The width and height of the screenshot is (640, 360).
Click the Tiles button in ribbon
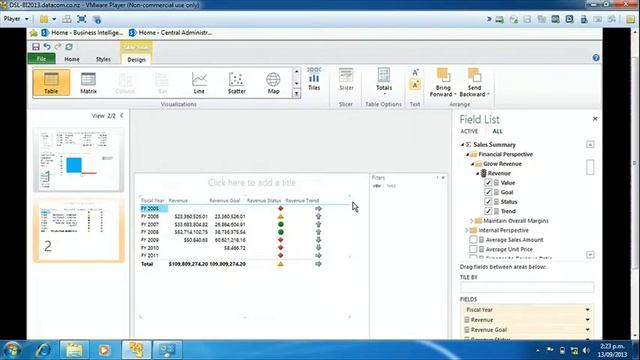coord(314,79)
